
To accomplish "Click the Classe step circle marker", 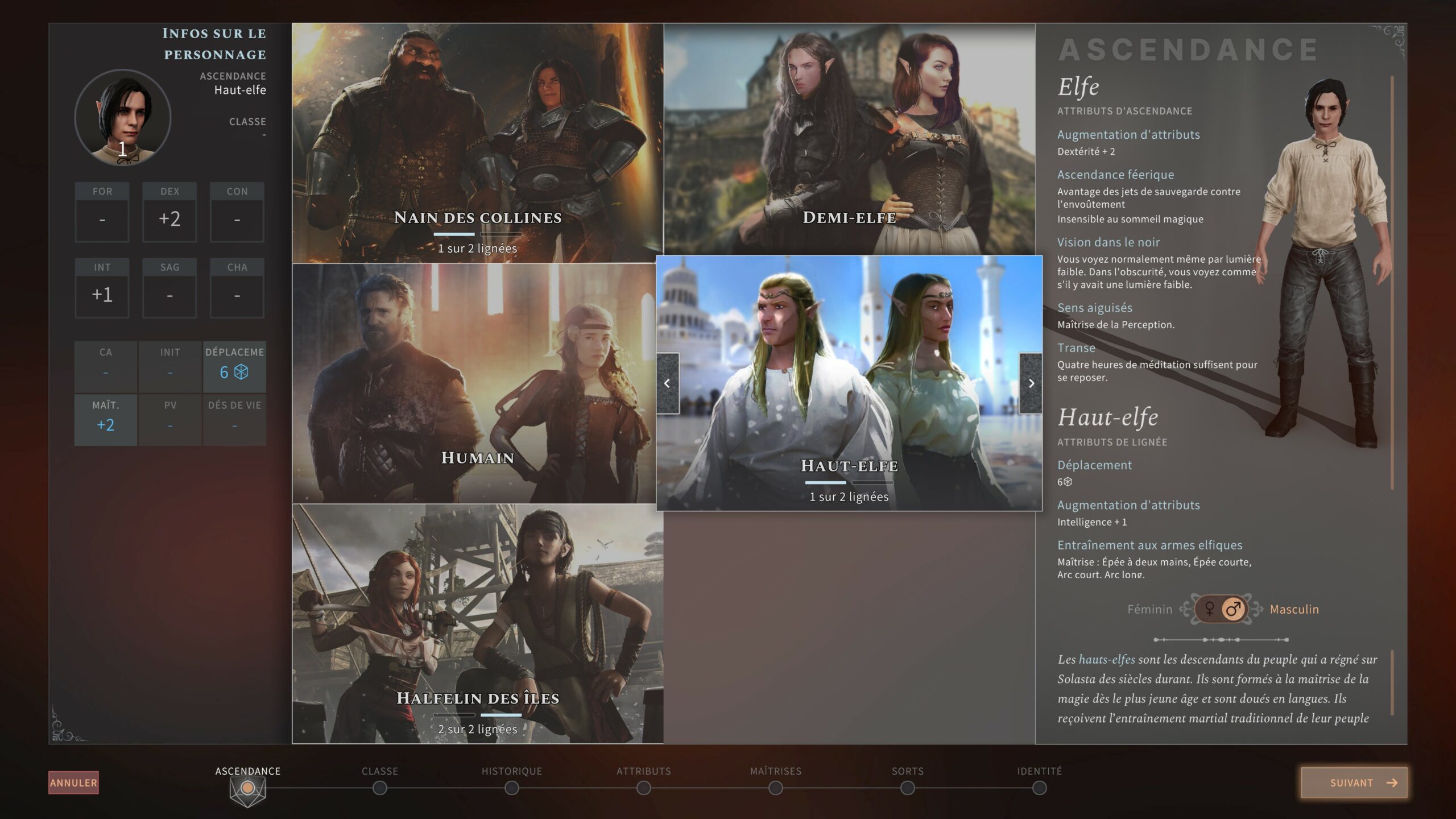I will click(380, 788).
